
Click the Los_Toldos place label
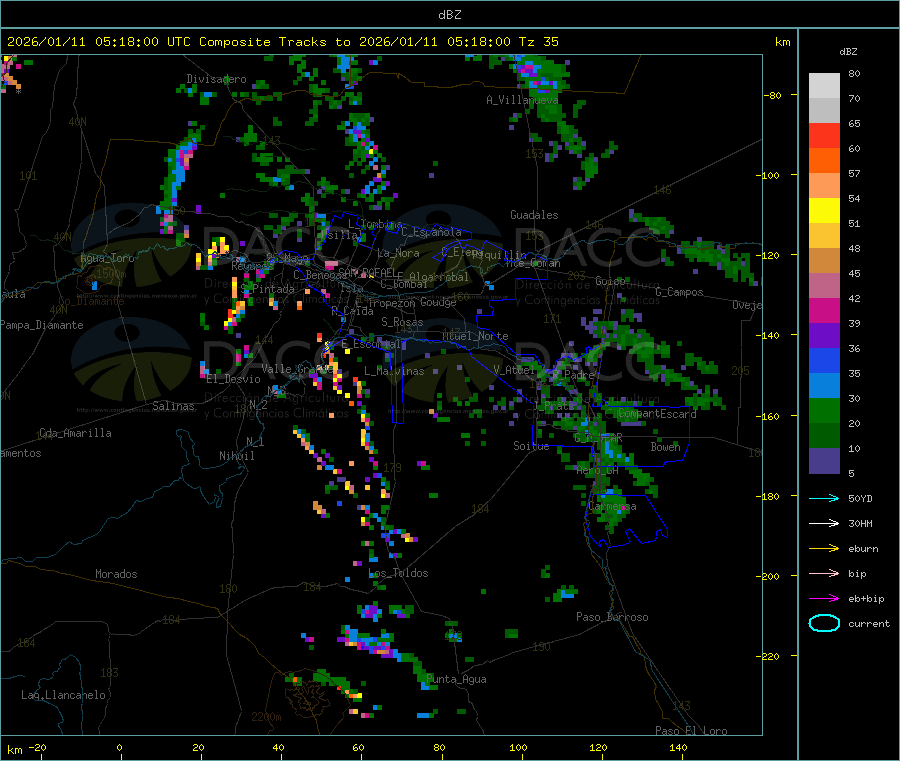tap(398, 573)
